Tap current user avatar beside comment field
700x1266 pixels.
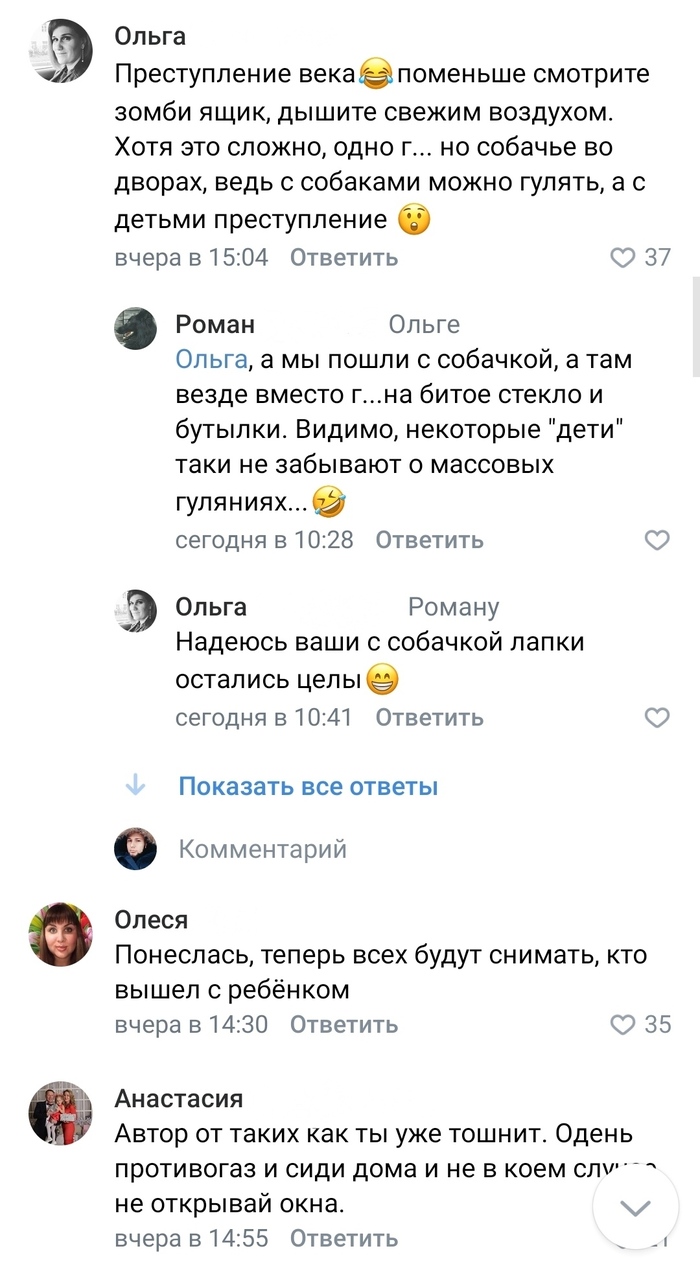pyautogui.click(x=135, y=850)
